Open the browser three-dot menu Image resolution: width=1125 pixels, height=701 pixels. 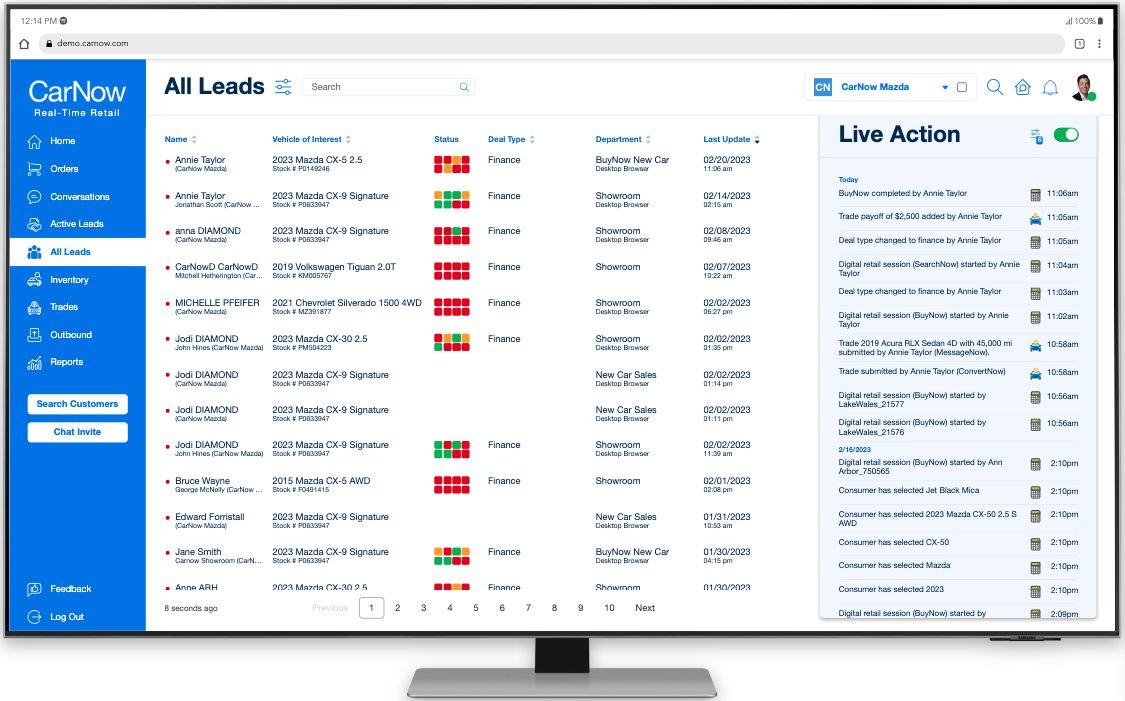pos(1099,44)
